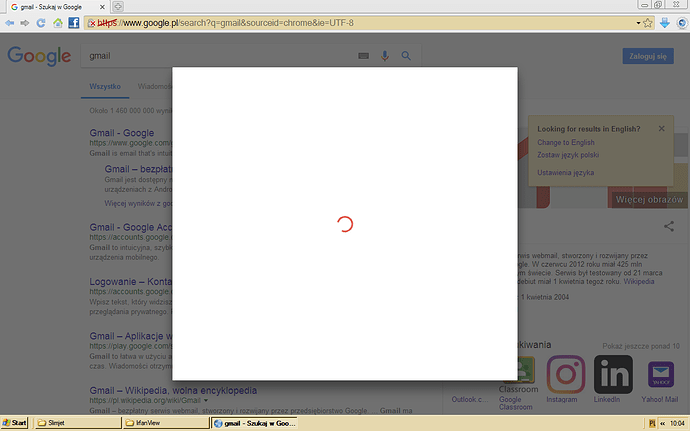690x431 pixels.
Task: Open the Wikipedia link in knowledge panel
Action: [639, 281]
